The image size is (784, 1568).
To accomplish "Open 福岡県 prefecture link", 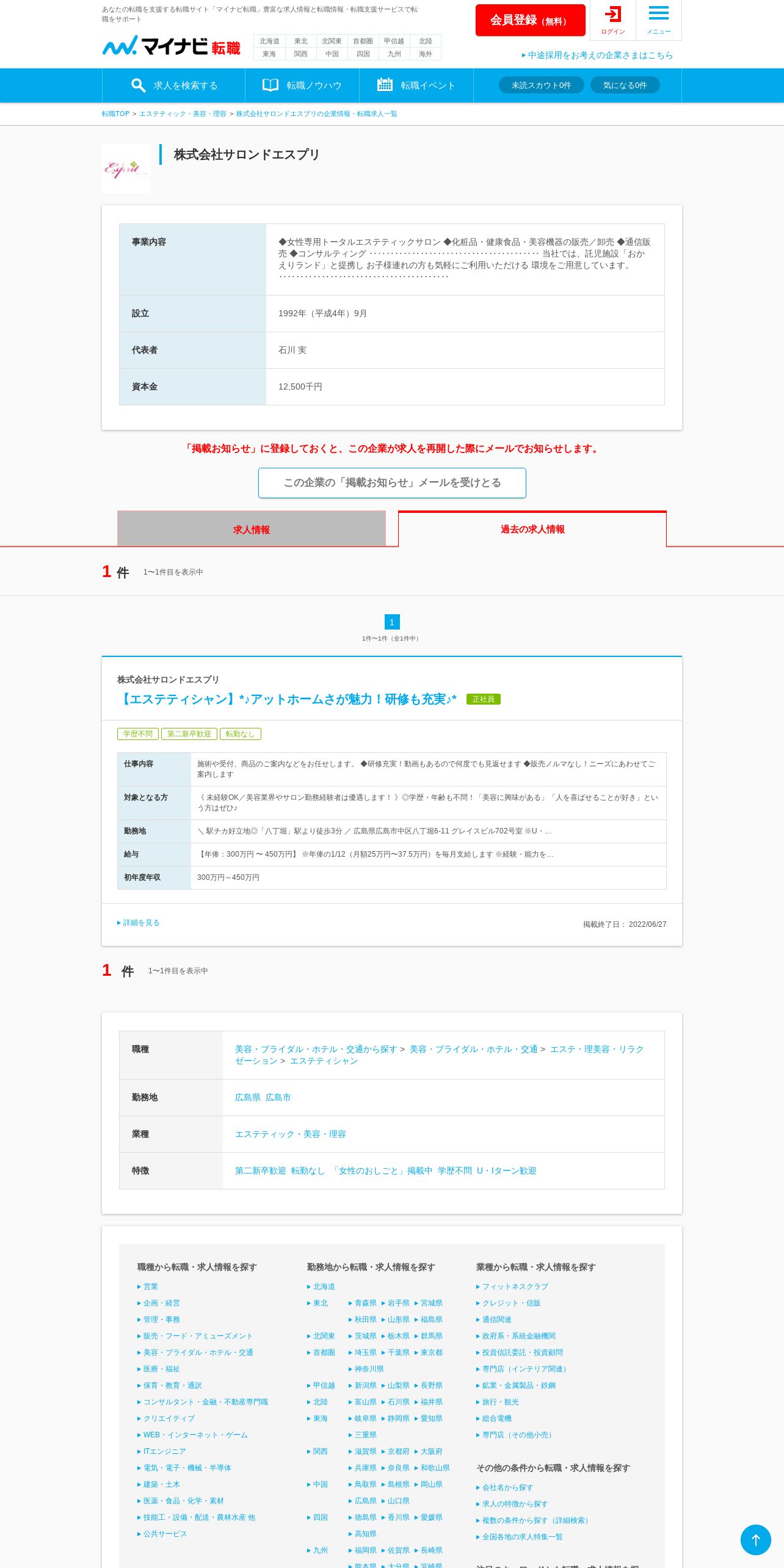I will (363, 1550).
